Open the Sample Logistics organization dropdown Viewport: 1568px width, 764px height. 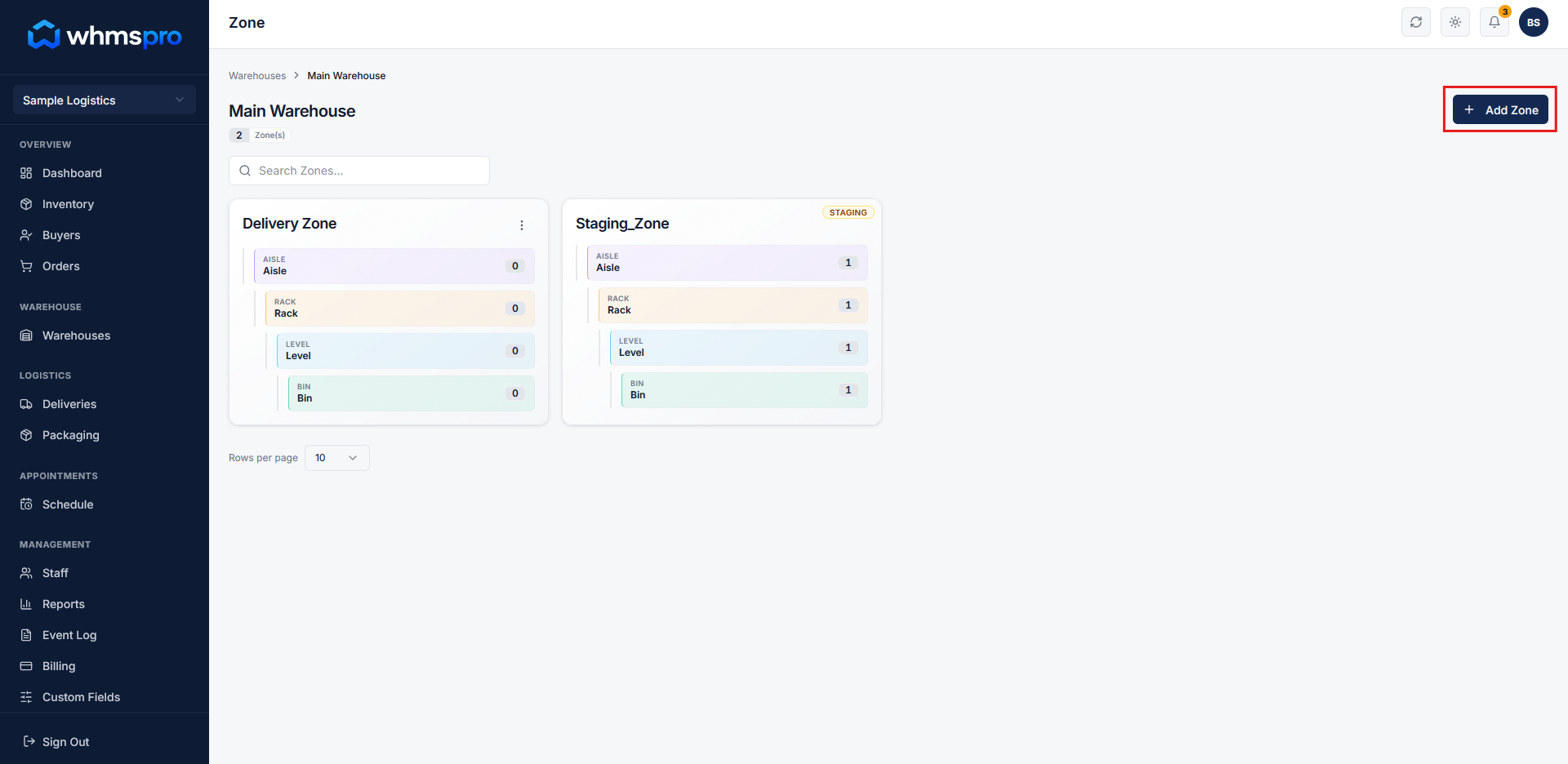tap(105, 100)
